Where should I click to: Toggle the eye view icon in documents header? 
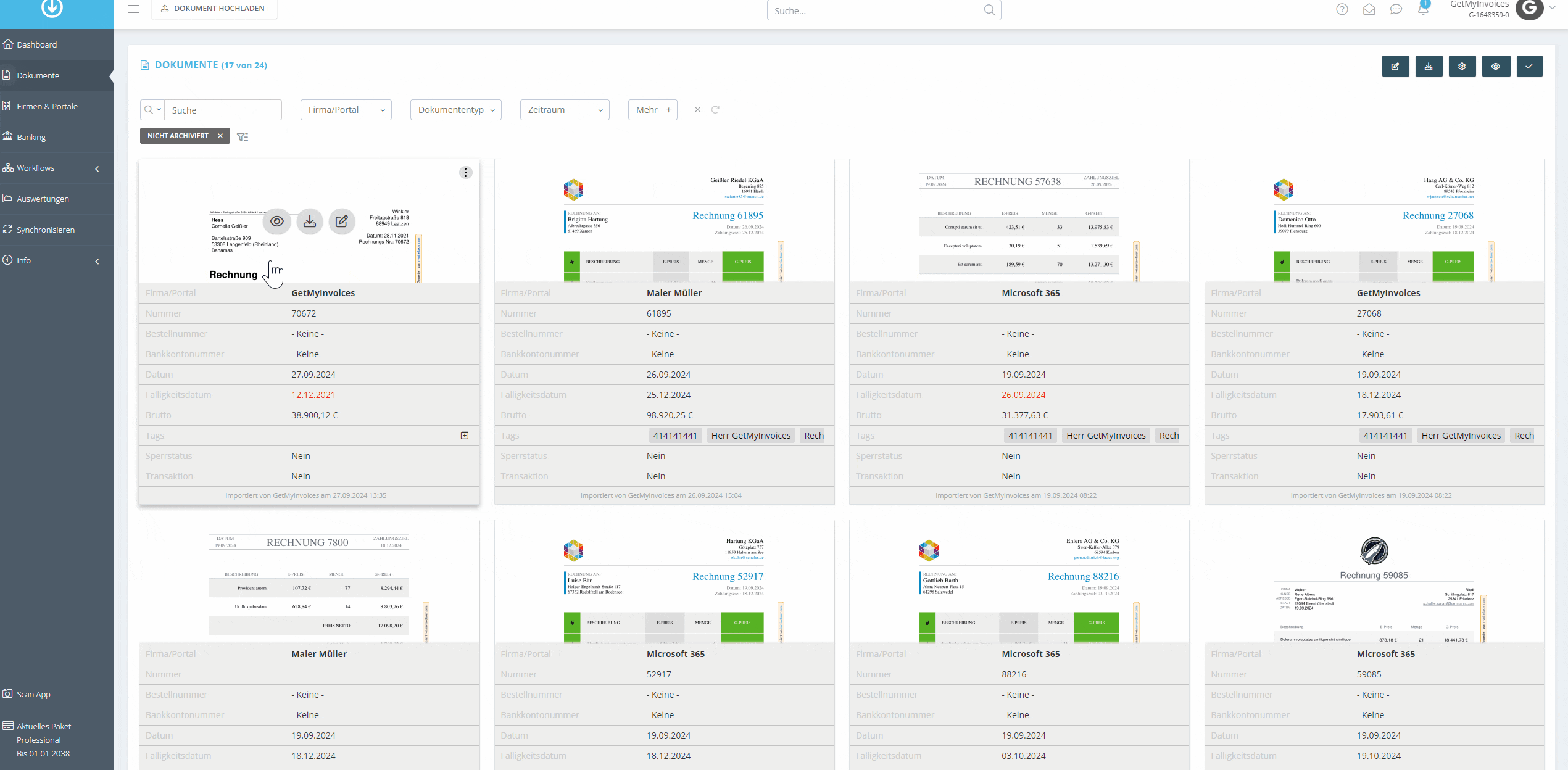pyautogui.click(x=1496, y=66)
